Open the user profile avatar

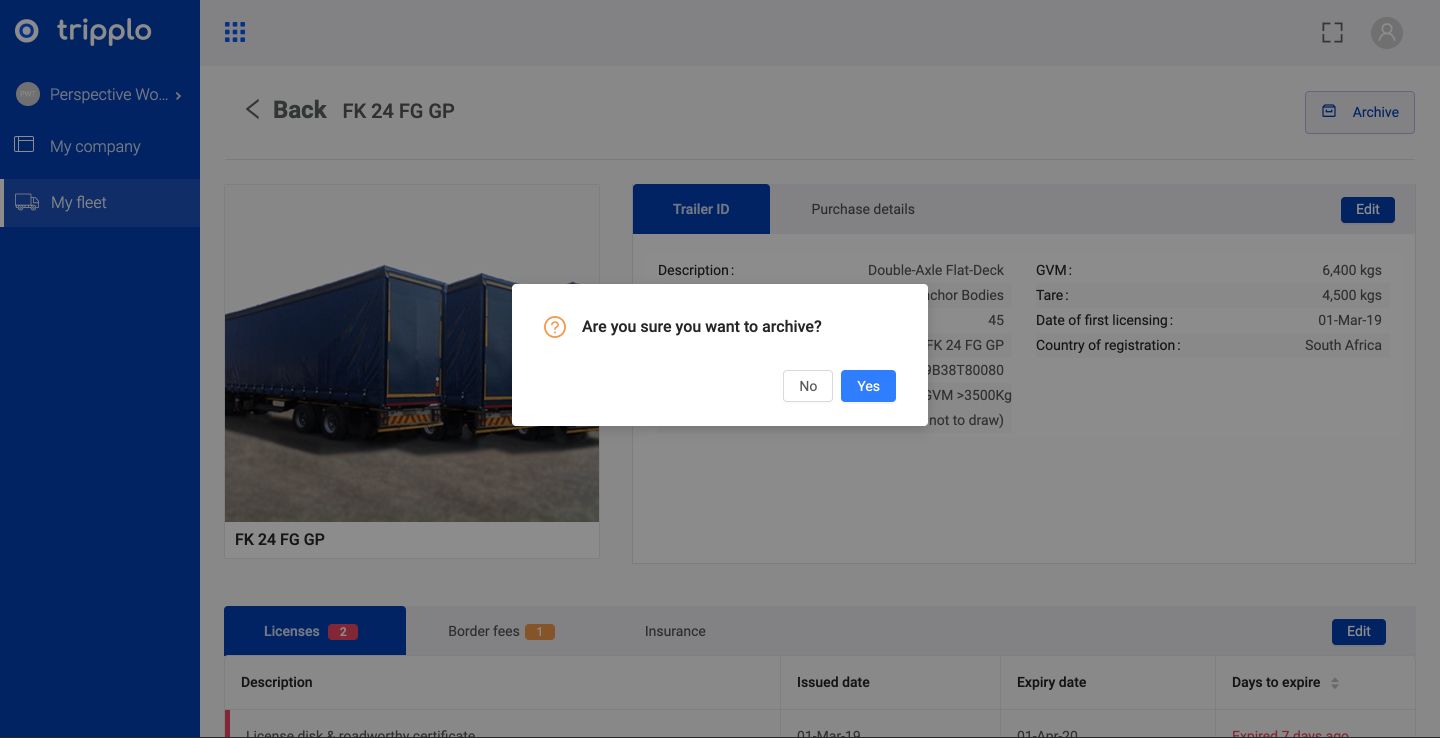pos(1386,32)
